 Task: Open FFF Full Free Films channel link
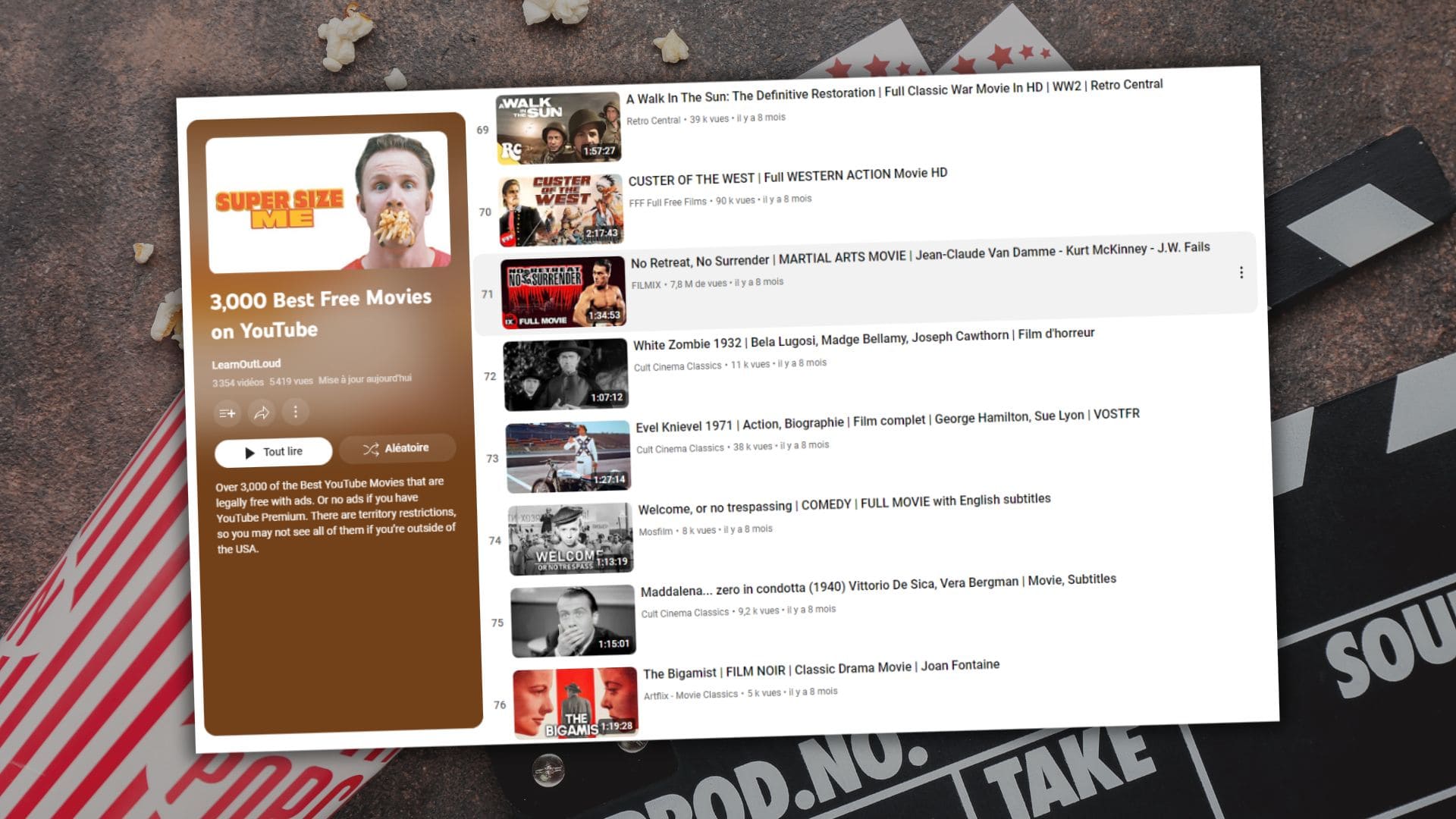pyautogui.click(x=667, y=202)
